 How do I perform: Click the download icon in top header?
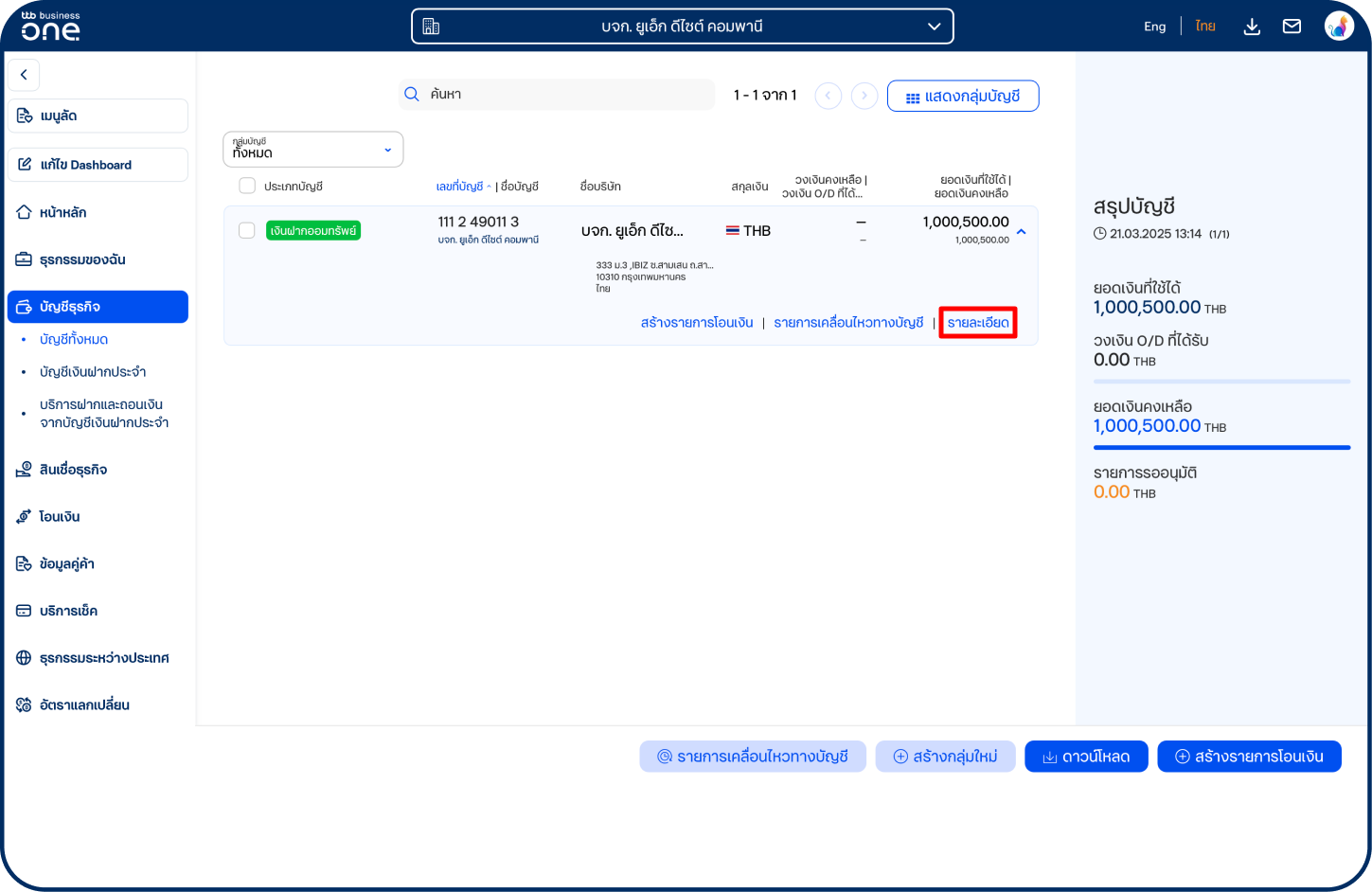coord(1252,27)
